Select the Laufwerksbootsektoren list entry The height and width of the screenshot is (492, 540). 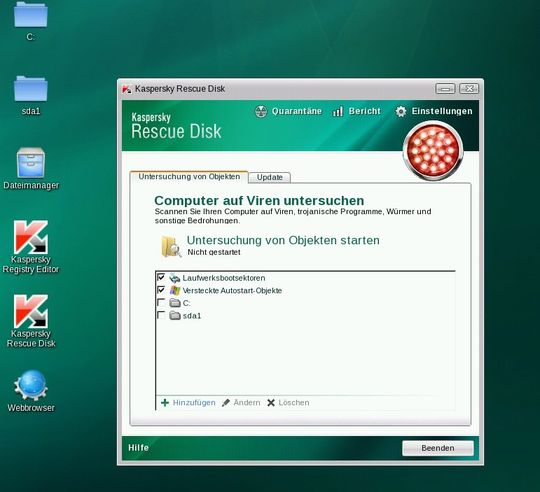point(224,278)
